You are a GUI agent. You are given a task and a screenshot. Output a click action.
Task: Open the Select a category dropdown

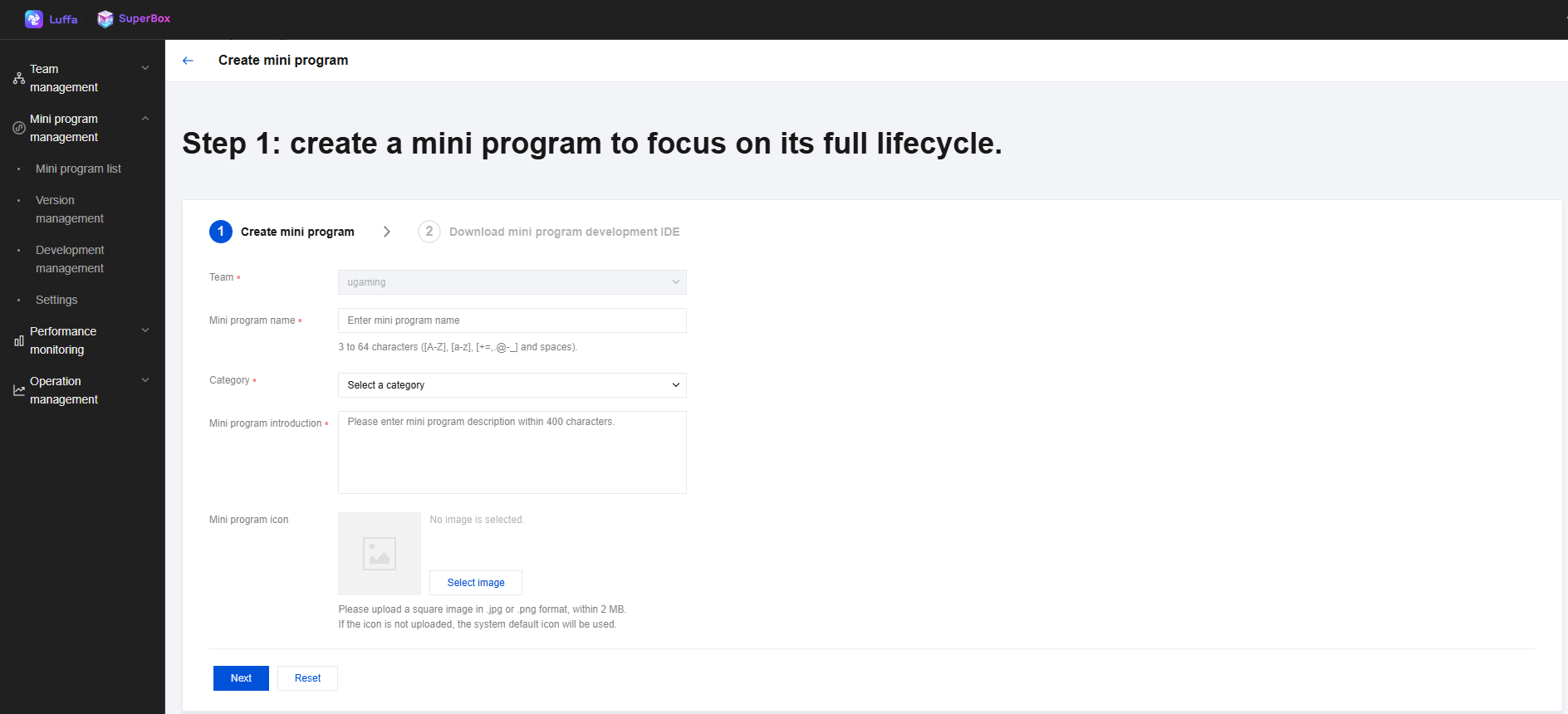[x=512, y=385]
